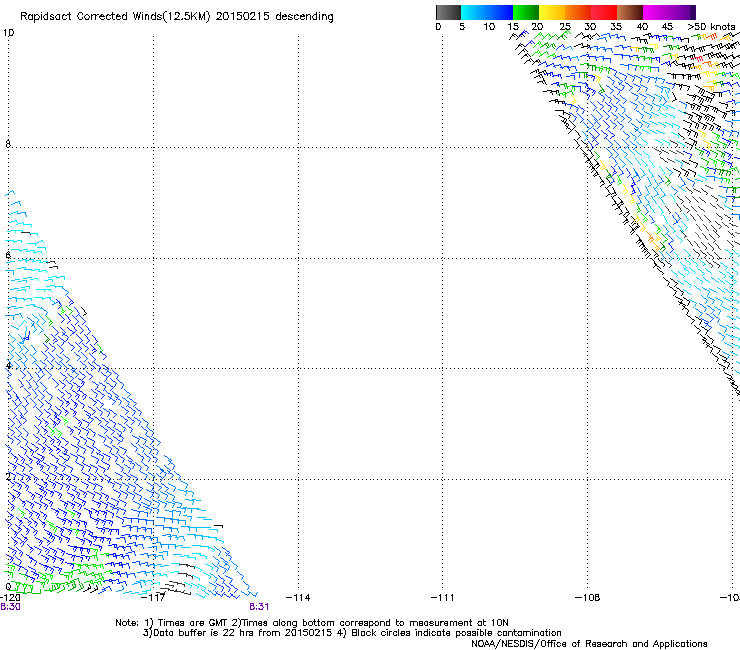The width and height of the screenshot is (740, 650).
Task: Click the legend label '25'
Action: [x=565, y=26]
